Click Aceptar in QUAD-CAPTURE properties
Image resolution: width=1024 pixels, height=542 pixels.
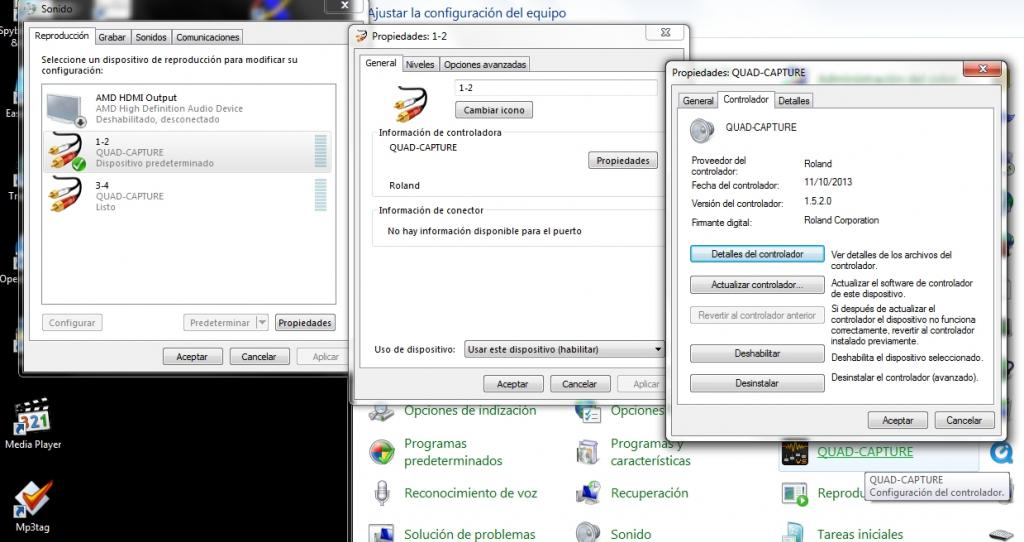tap(897, 421)
